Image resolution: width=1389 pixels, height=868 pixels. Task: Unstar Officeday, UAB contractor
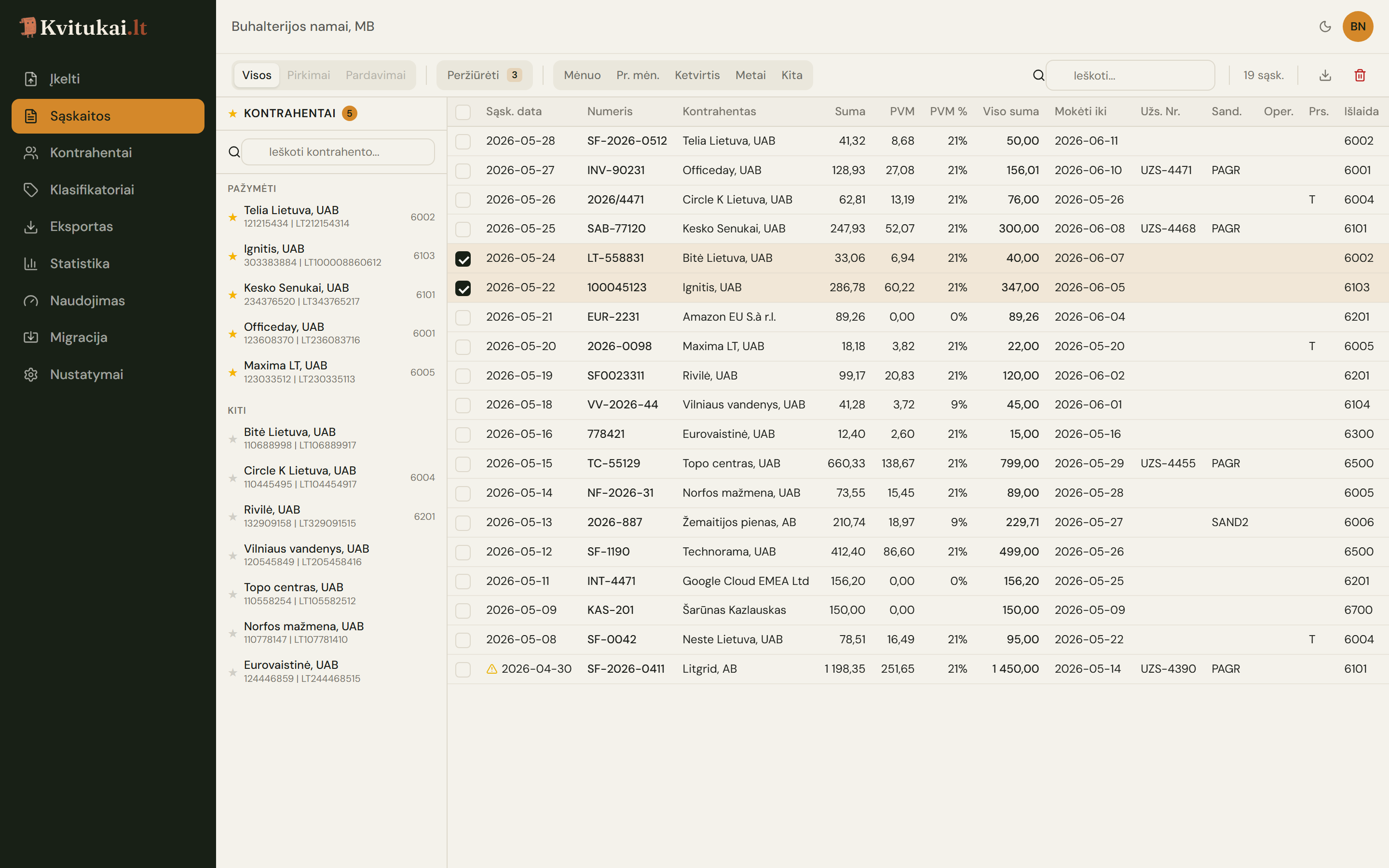click(x=232, y=334)
